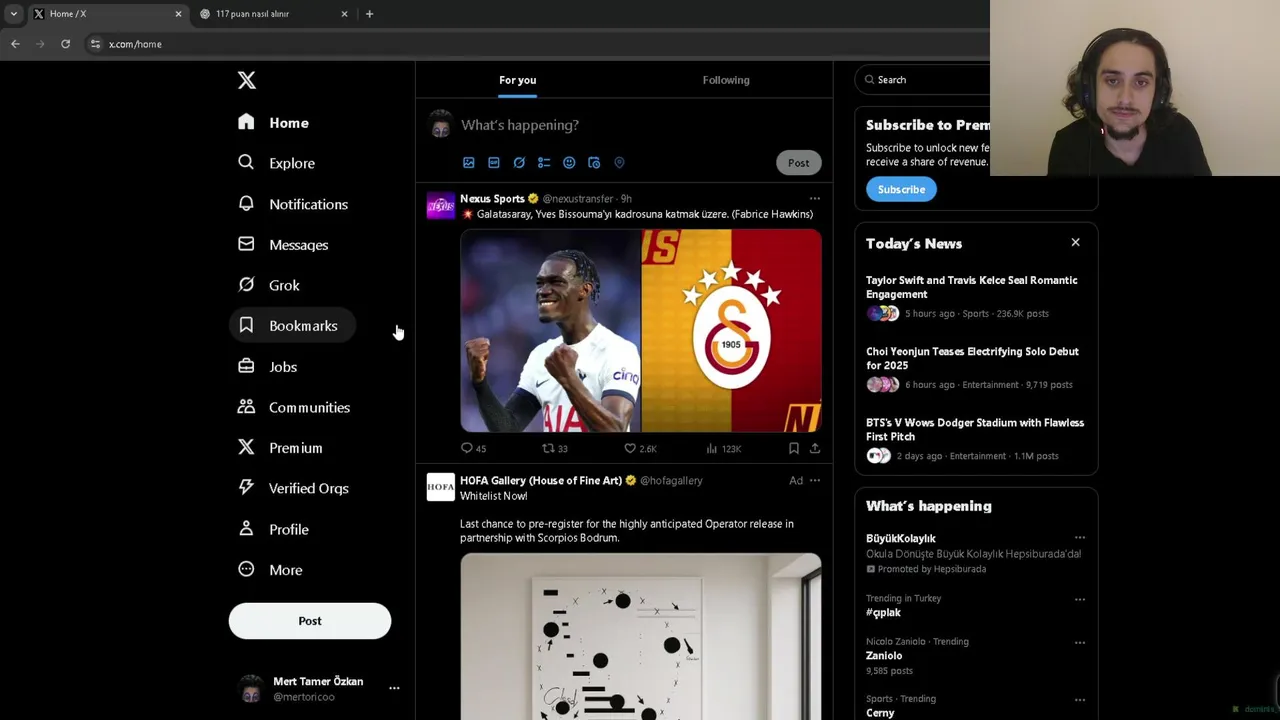The image size is (1280, 720).
Task: Open account menu for Mert Tamer Özkan
Action: pyautogui.click(x=318, y=688)
